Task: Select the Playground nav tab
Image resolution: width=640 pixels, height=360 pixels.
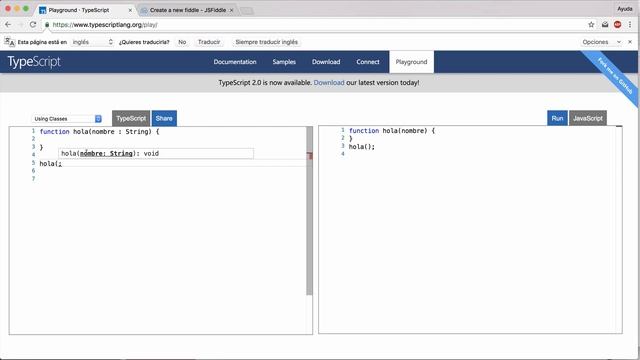Action: point(411,62)
